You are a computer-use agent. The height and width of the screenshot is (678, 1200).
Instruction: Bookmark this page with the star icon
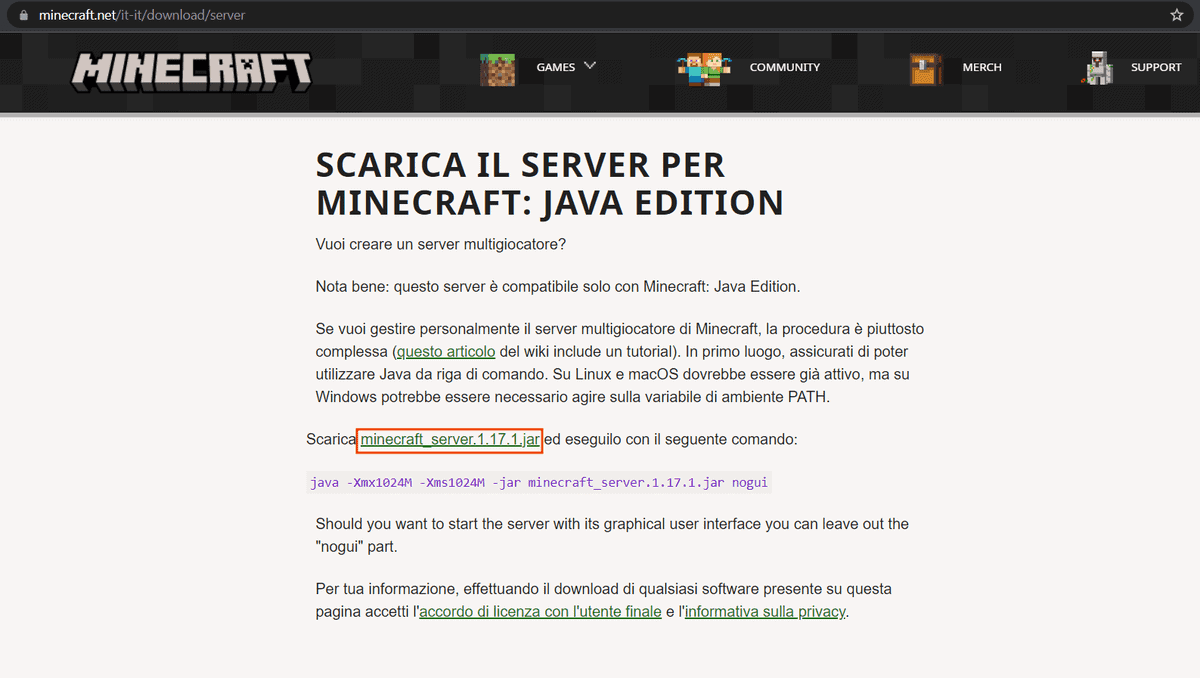(1176, 15)
